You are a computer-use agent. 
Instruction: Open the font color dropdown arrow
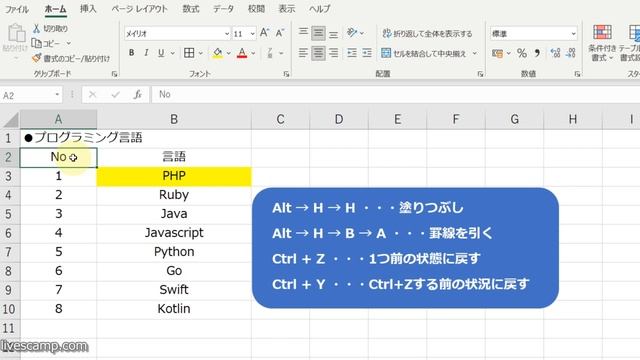253,53
